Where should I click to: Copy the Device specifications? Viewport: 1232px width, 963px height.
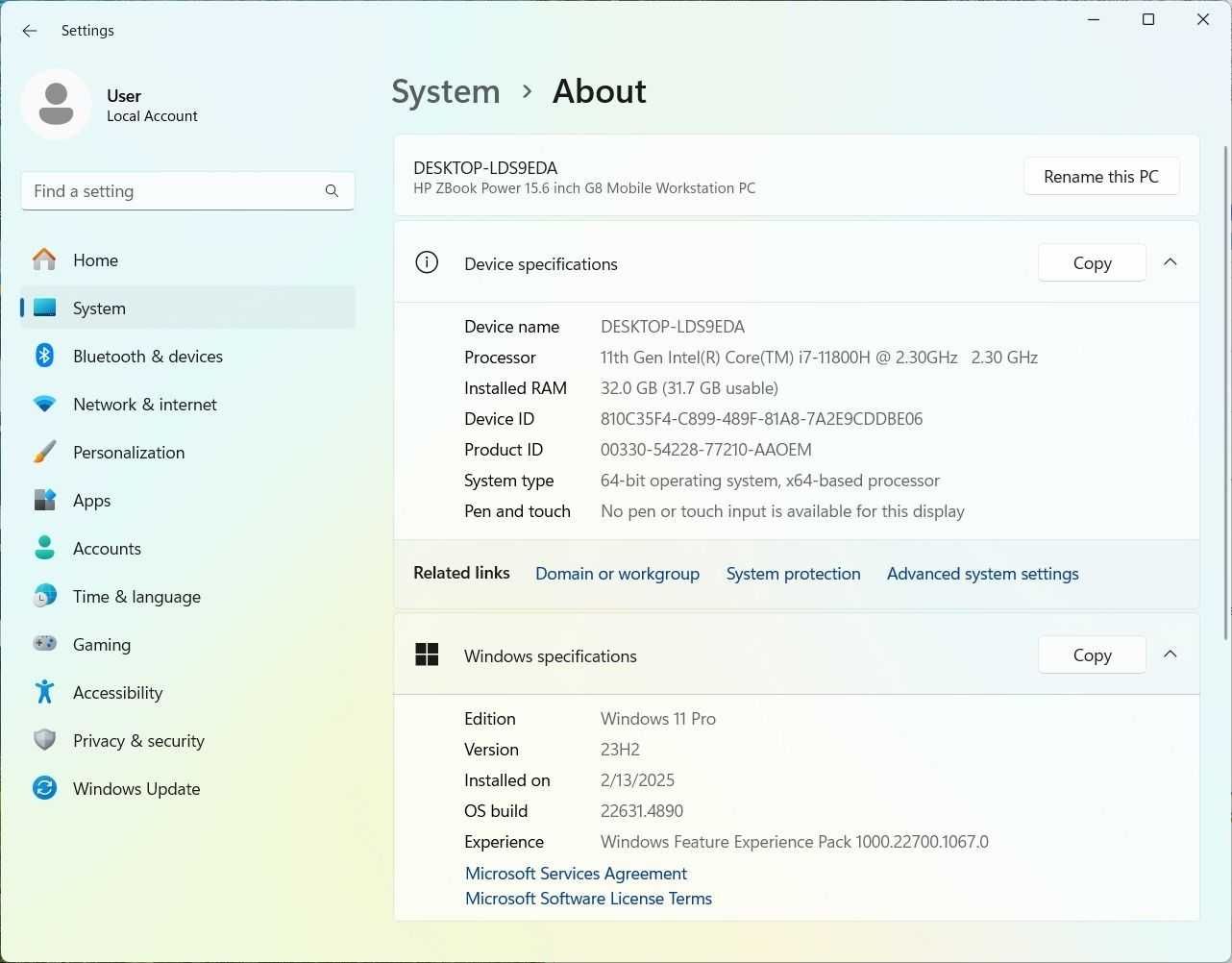[x=1092, y=262]
